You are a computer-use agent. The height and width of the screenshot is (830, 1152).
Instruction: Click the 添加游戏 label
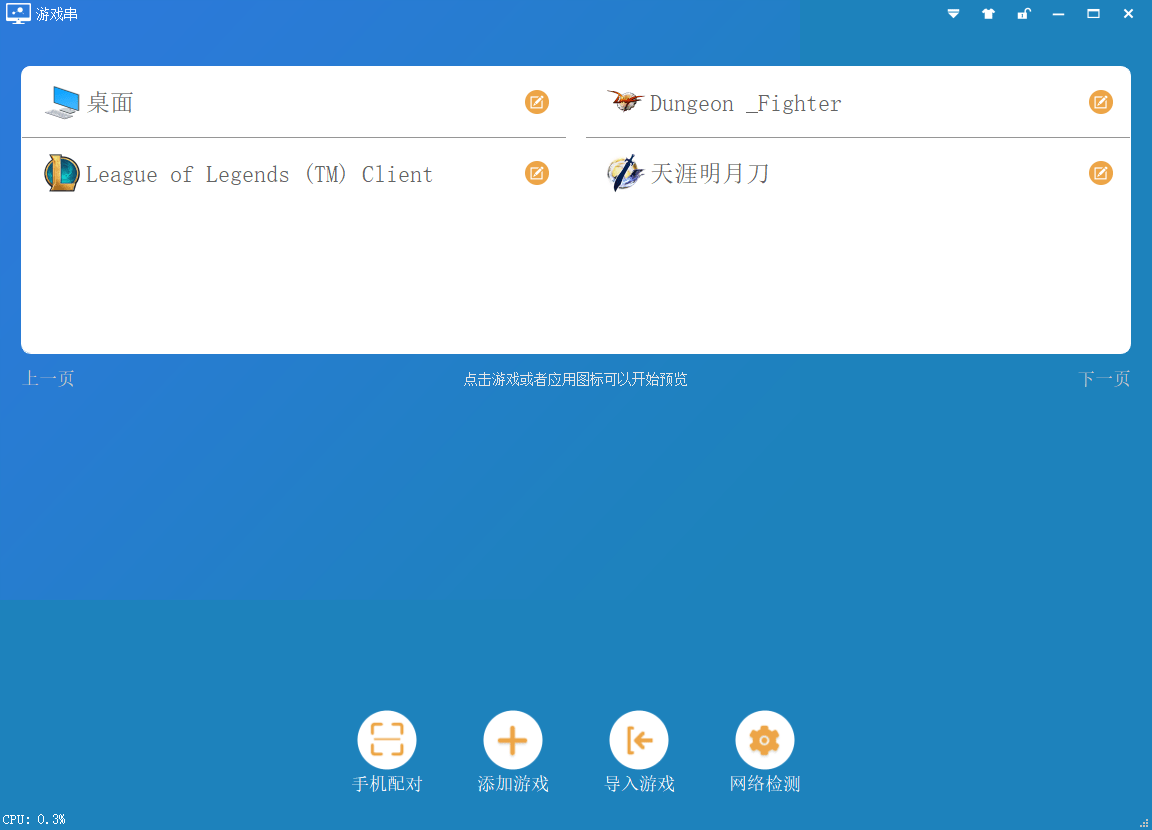coord(513,784)
